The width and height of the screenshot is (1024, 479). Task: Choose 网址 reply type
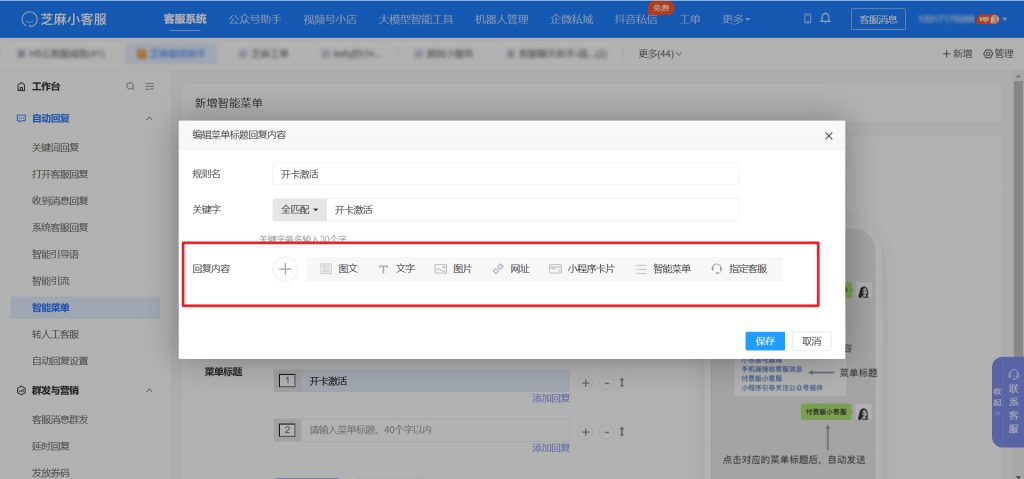pos(511,269)
